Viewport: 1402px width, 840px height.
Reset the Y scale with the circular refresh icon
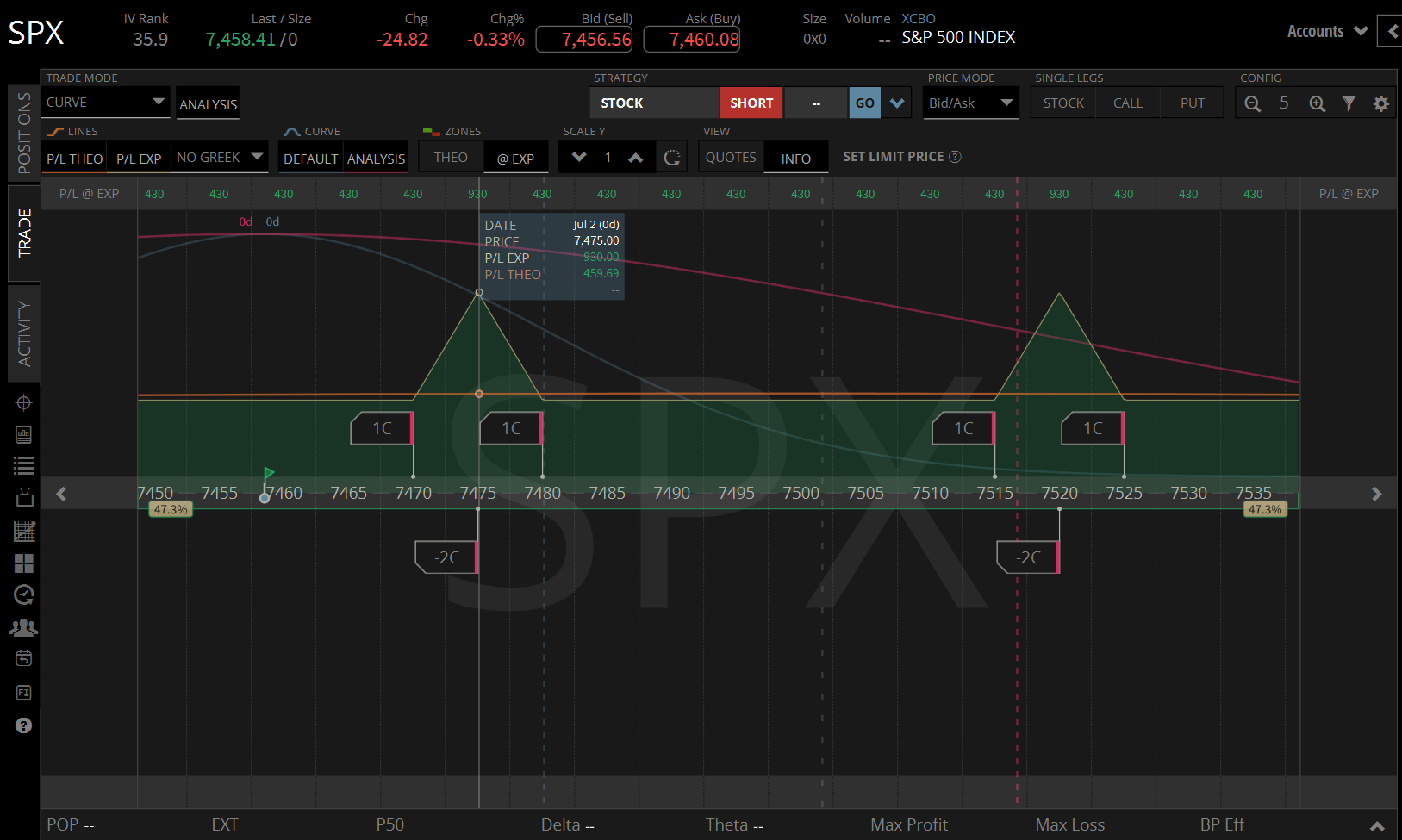coord(672,158)
